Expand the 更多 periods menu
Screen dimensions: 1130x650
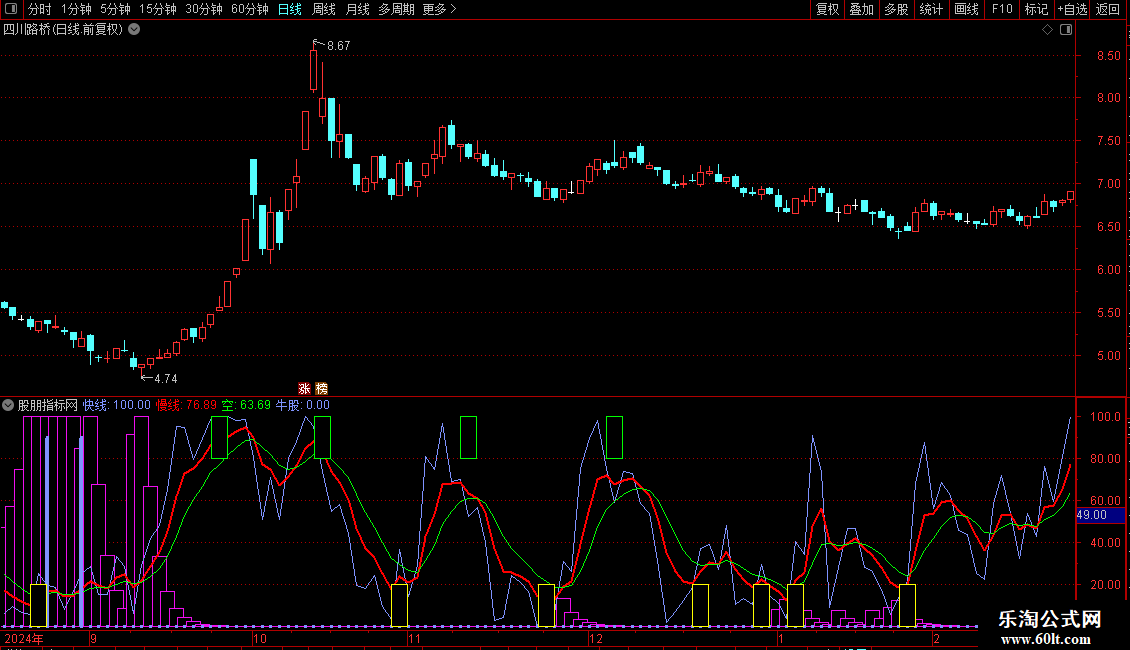tap(439, 10)
